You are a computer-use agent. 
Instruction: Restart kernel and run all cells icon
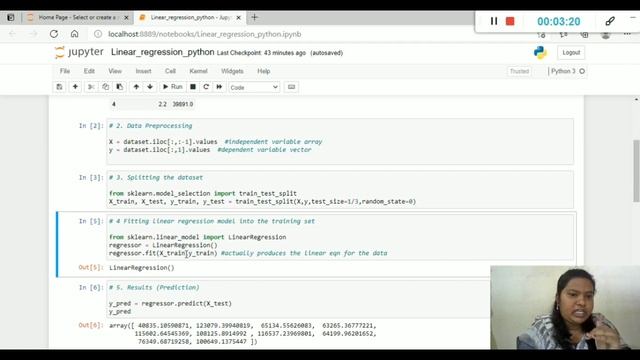(x=219, y=87)
